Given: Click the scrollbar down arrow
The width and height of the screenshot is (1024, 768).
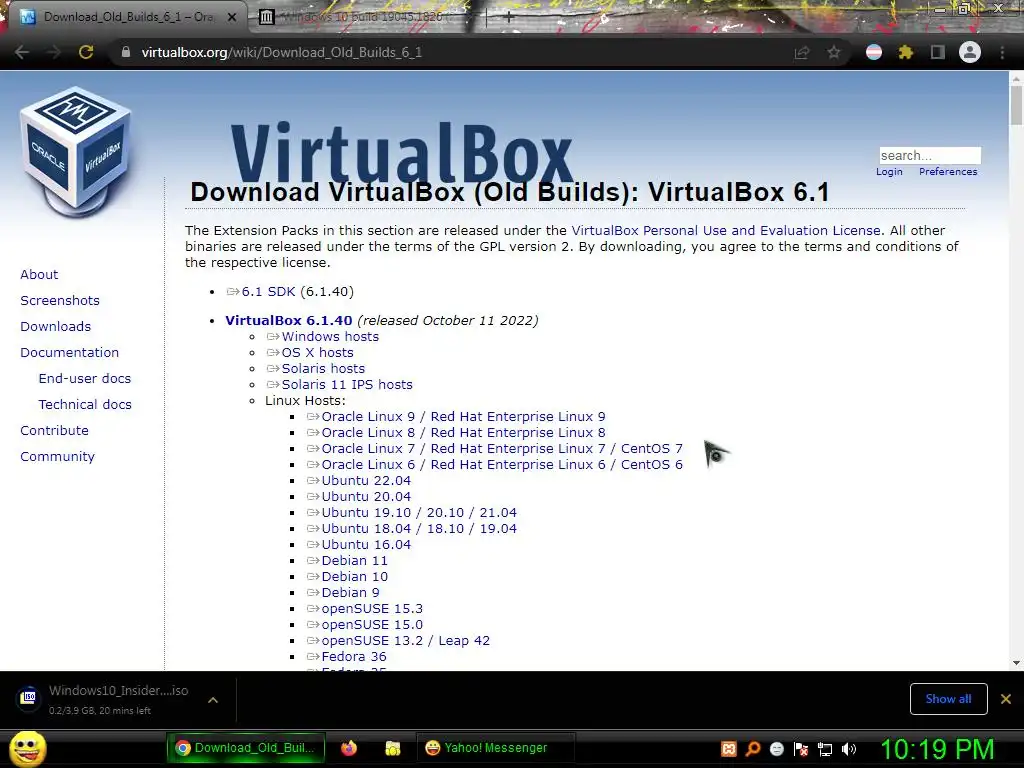Looking at the screenshot, I should point(1016,663).
